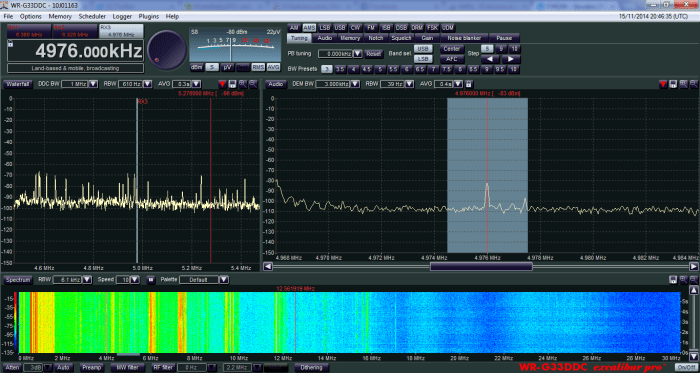Zoom out on the DDC spectrum
The height and width of the screenshot is (373, 700).
[253, 84]
